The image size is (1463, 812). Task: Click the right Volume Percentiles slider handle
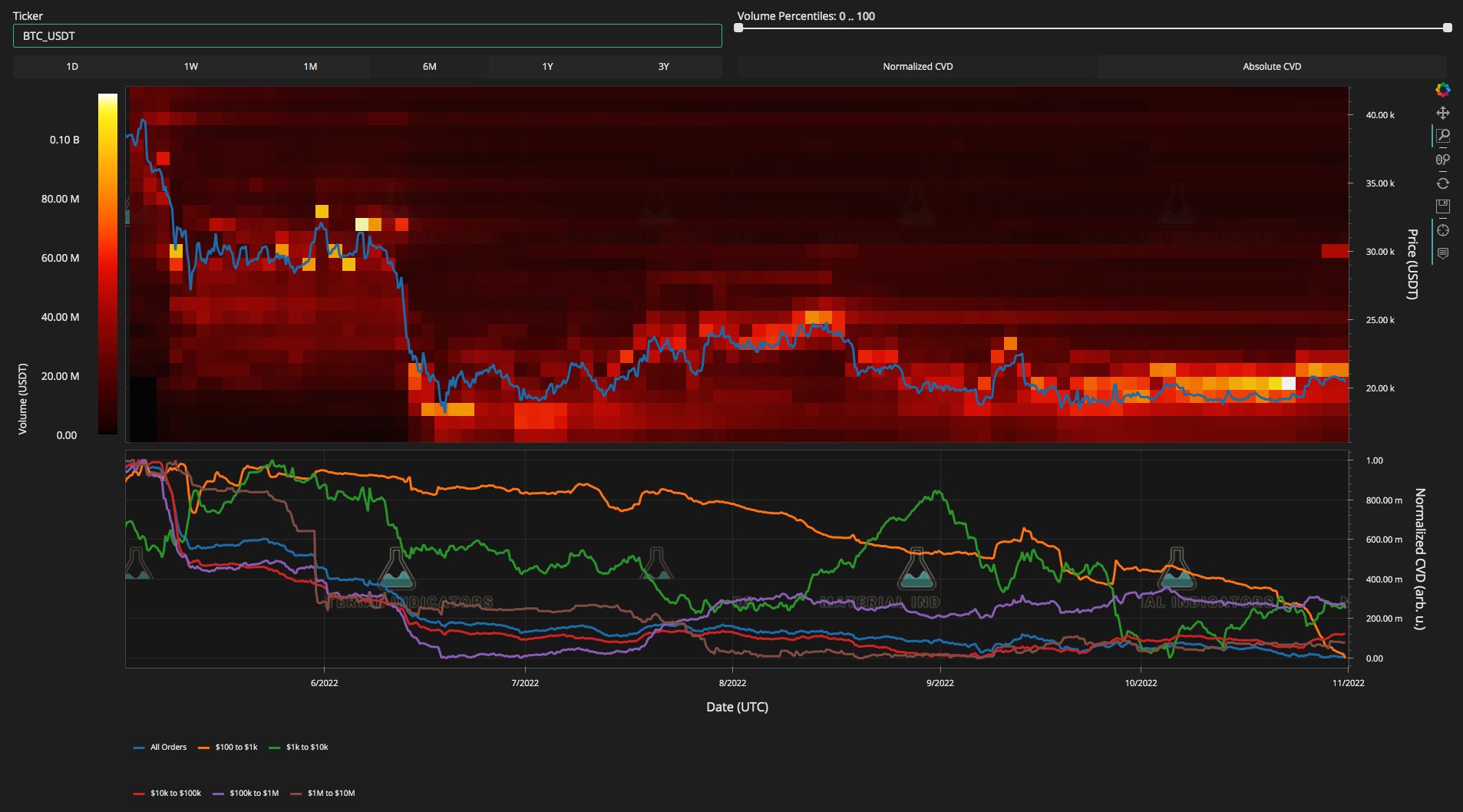pos(1447,28)
